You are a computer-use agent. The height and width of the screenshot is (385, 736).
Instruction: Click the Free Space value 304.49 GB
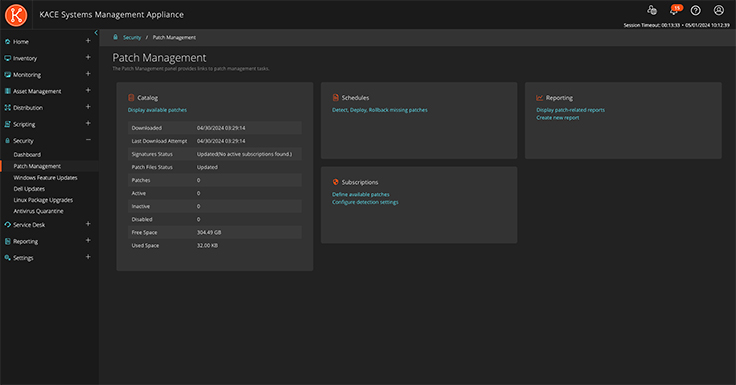click(209, 232)
